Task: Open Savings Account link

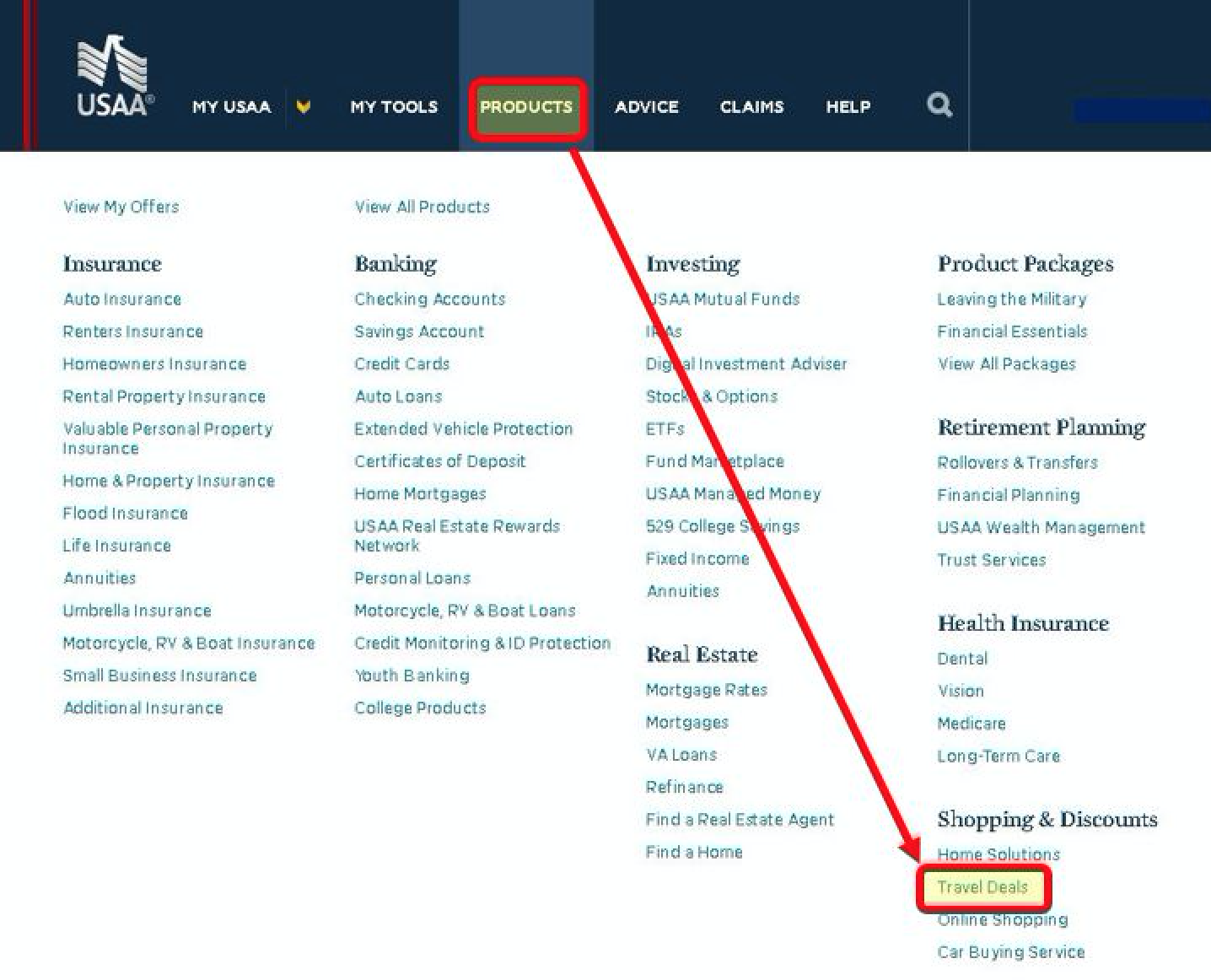Action: coord(420,331)
